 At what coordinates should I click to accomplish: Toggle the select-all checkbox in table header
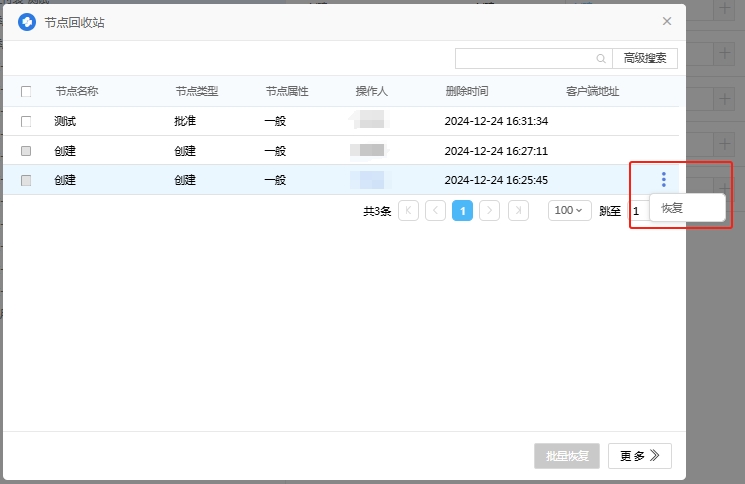(26, 91)
